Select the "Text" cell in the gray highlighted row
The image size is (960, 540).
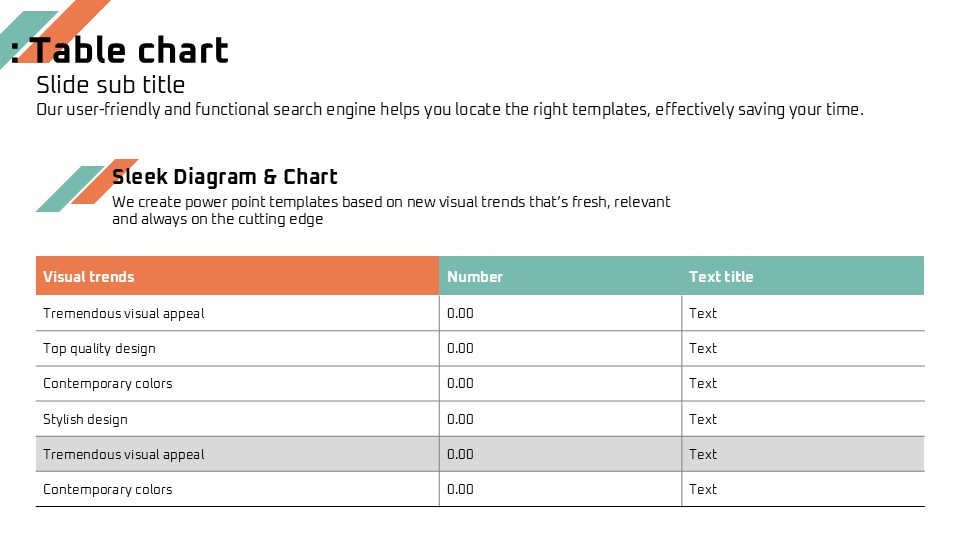703,454
